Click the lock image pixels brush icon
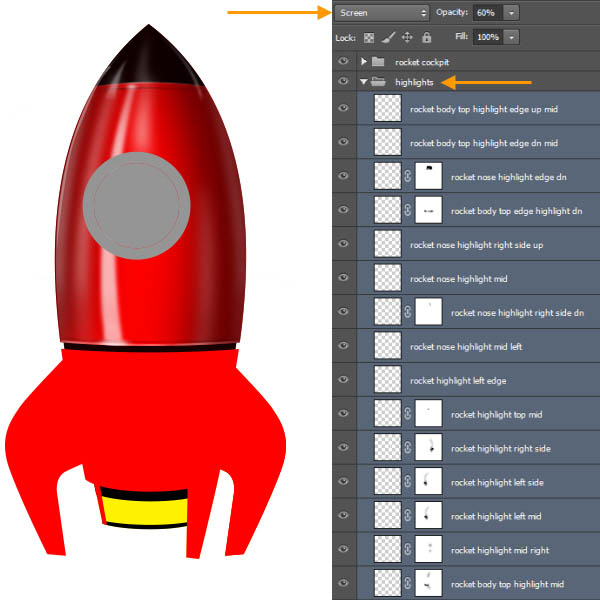Image resolution: width=600 pixels, height=600 pixels. pos(388,37)
